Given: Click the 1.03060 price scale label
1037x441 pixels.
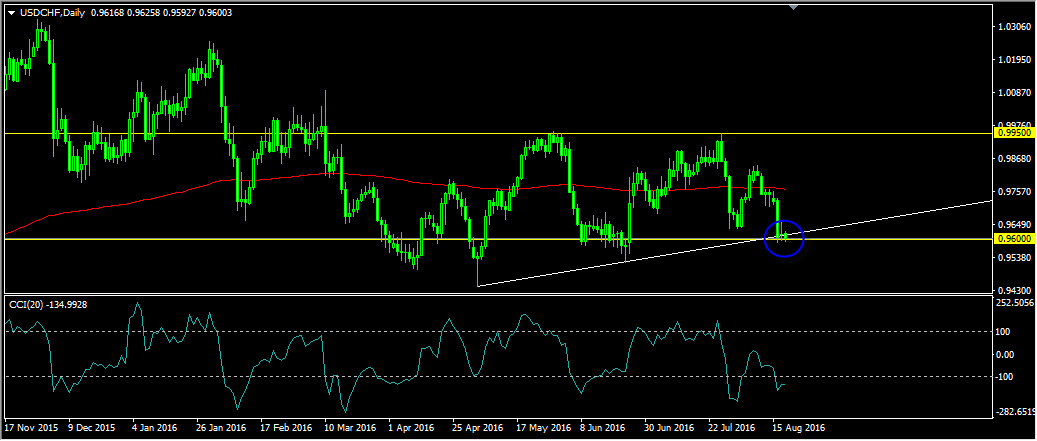Looking at the screenshot, I should pyautogui.click(x=1017, y=28).
